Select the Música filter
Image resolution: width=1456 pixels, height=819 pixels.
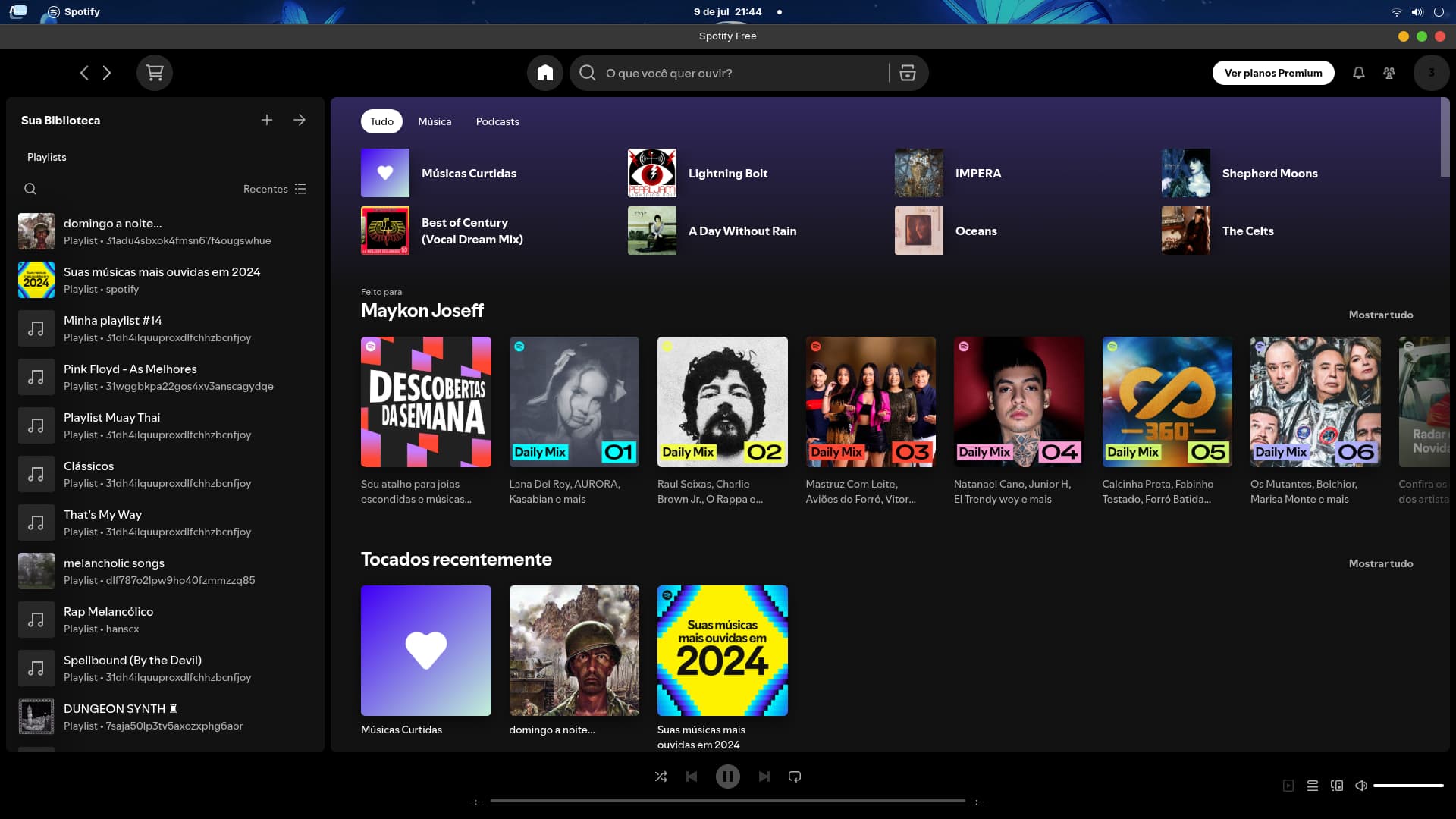[x=435, y=121]
